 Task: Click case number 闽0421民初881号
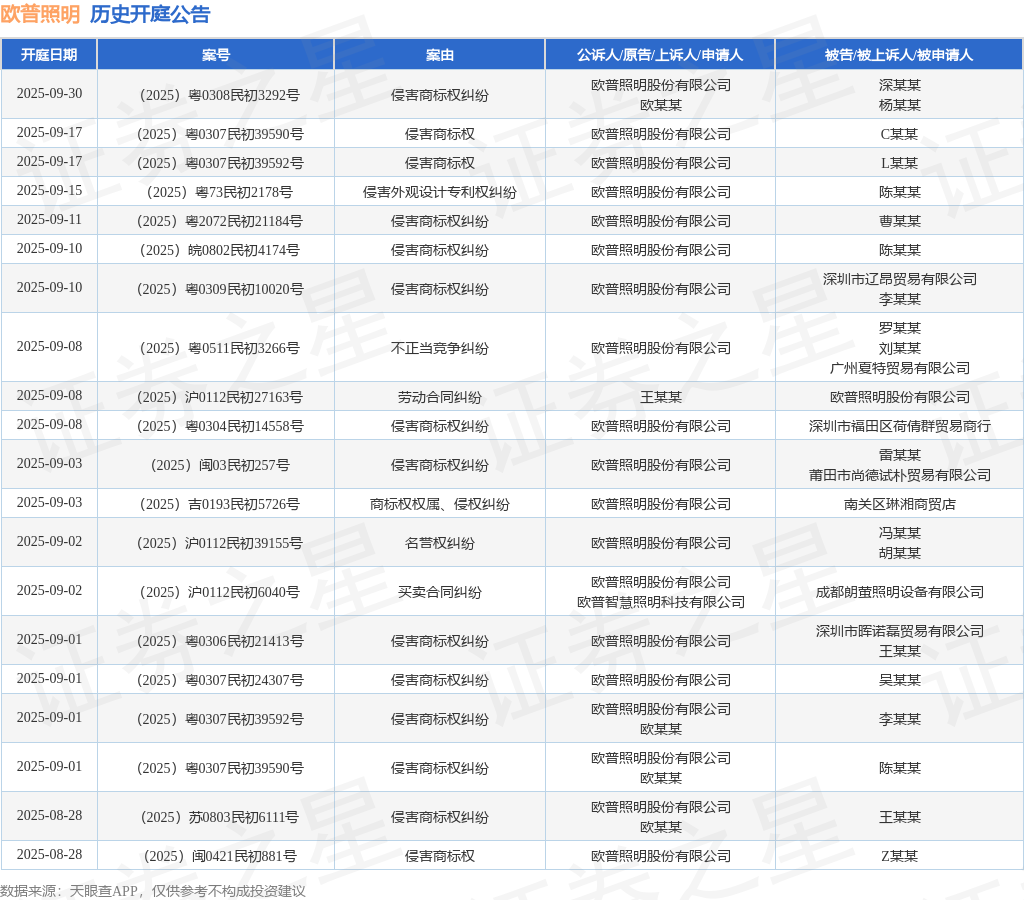[x=220, y=856]
